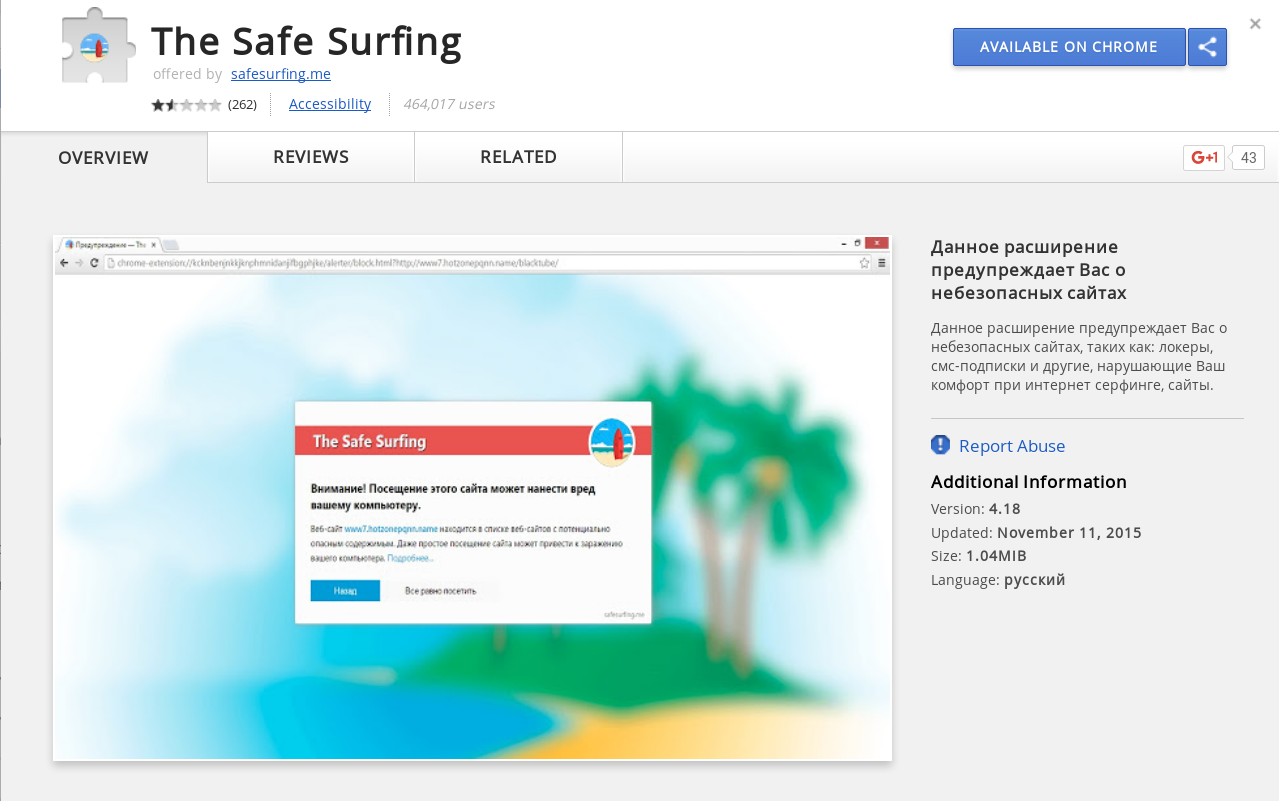Image resolution: width=1279 pixels, height=801 pixels.
Task: Click the Updated November 11, 2015 text
Action: (x=1036, y=532)
